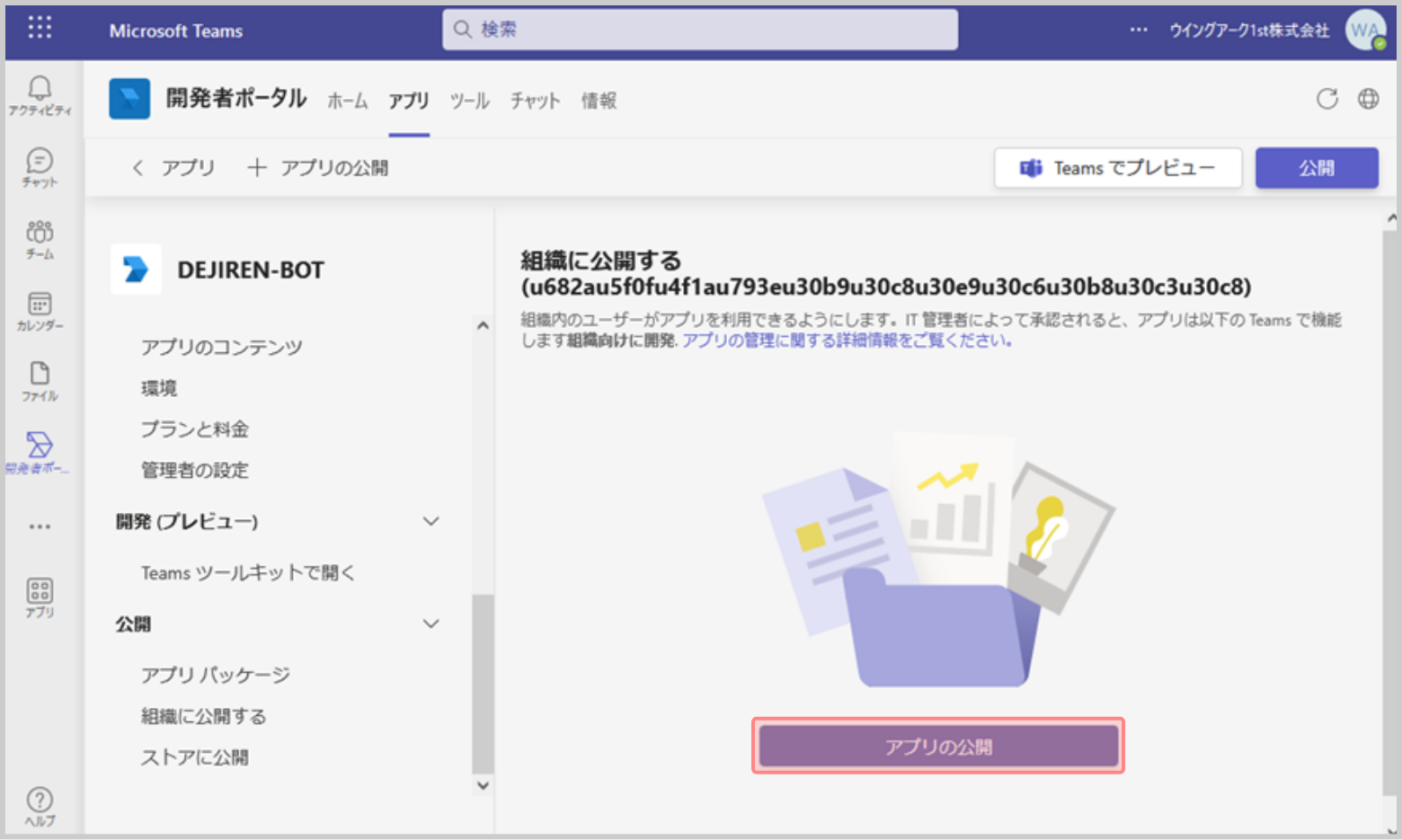Switch to the チャット tab
Screen dimensions: 1402x840
536,101
